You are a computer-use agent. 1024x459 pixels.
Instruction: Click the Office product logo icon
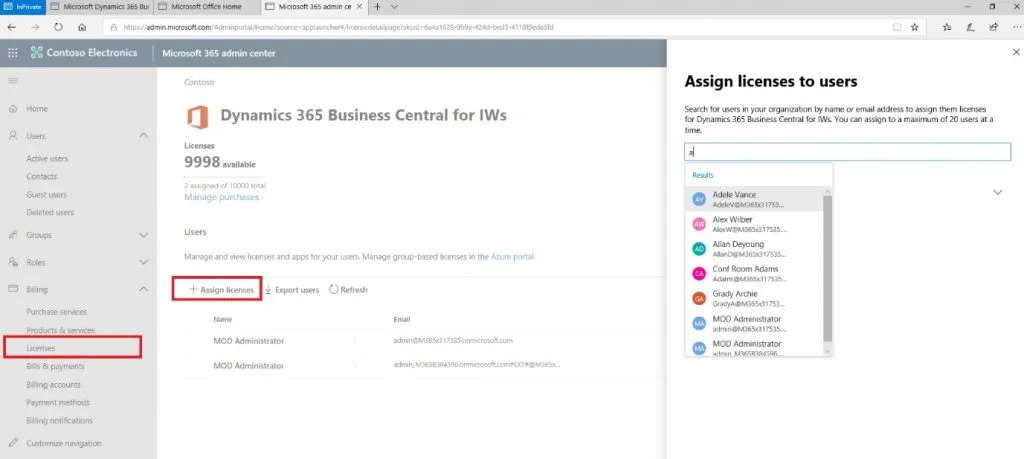197,117
